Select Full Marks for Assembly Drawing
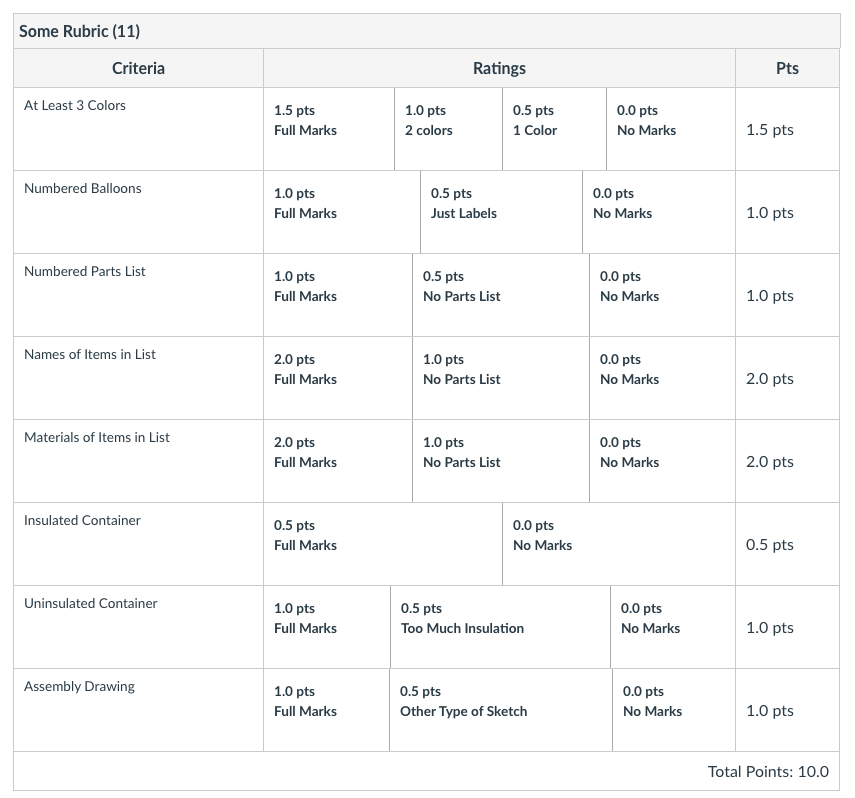The width and height of the screenshot is (855, 798). (327, 710)
